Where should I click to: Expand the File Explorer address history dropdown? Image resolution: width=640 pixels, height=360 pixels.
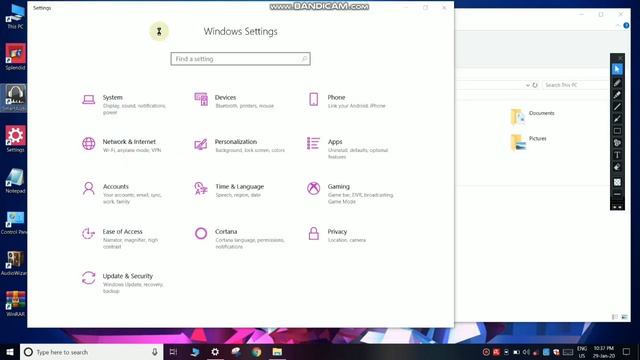[x=527, y=85]
